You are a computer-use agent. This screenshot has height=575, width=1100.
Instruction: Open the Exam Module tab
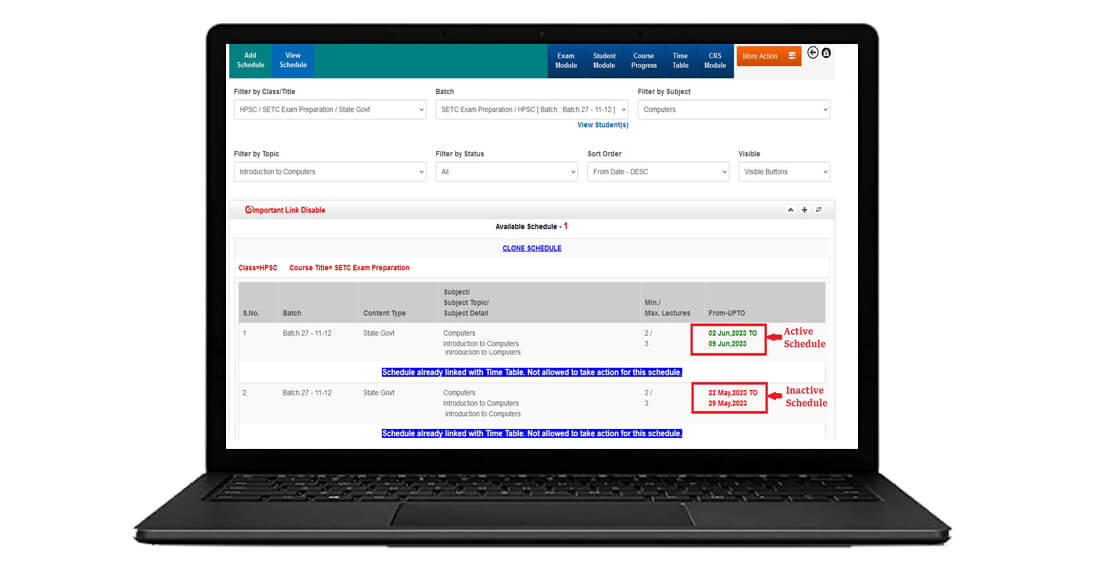(x=566, y=61)
